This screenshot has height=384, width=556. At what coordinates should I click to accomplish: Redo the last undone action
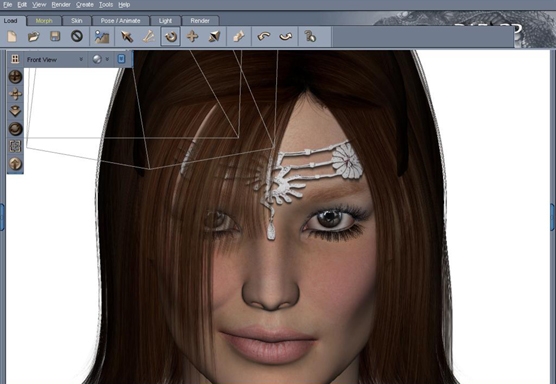pyautogui.click(x=286, y=36)
